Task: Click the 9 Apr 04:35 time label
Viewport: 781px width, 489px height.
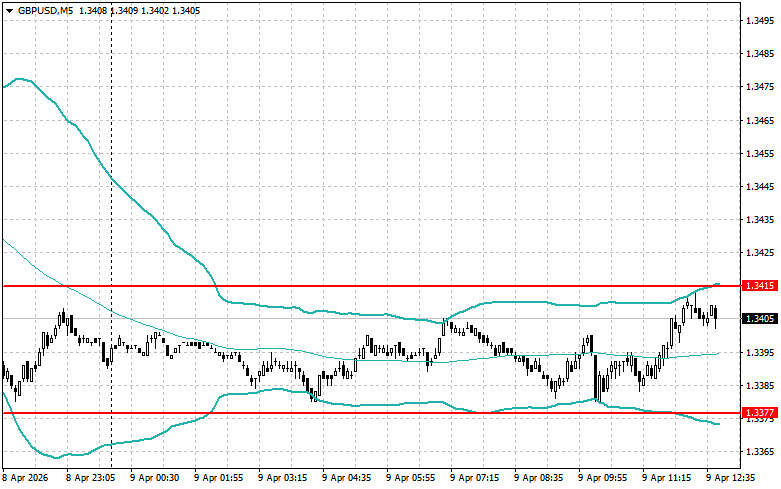Action: (347, 478)
